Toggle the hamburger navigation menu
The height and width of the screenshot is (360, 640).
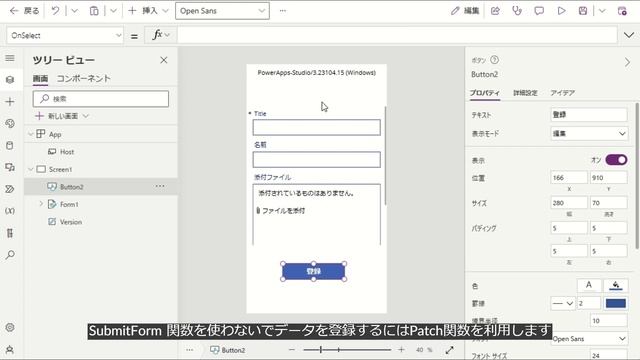10,58
